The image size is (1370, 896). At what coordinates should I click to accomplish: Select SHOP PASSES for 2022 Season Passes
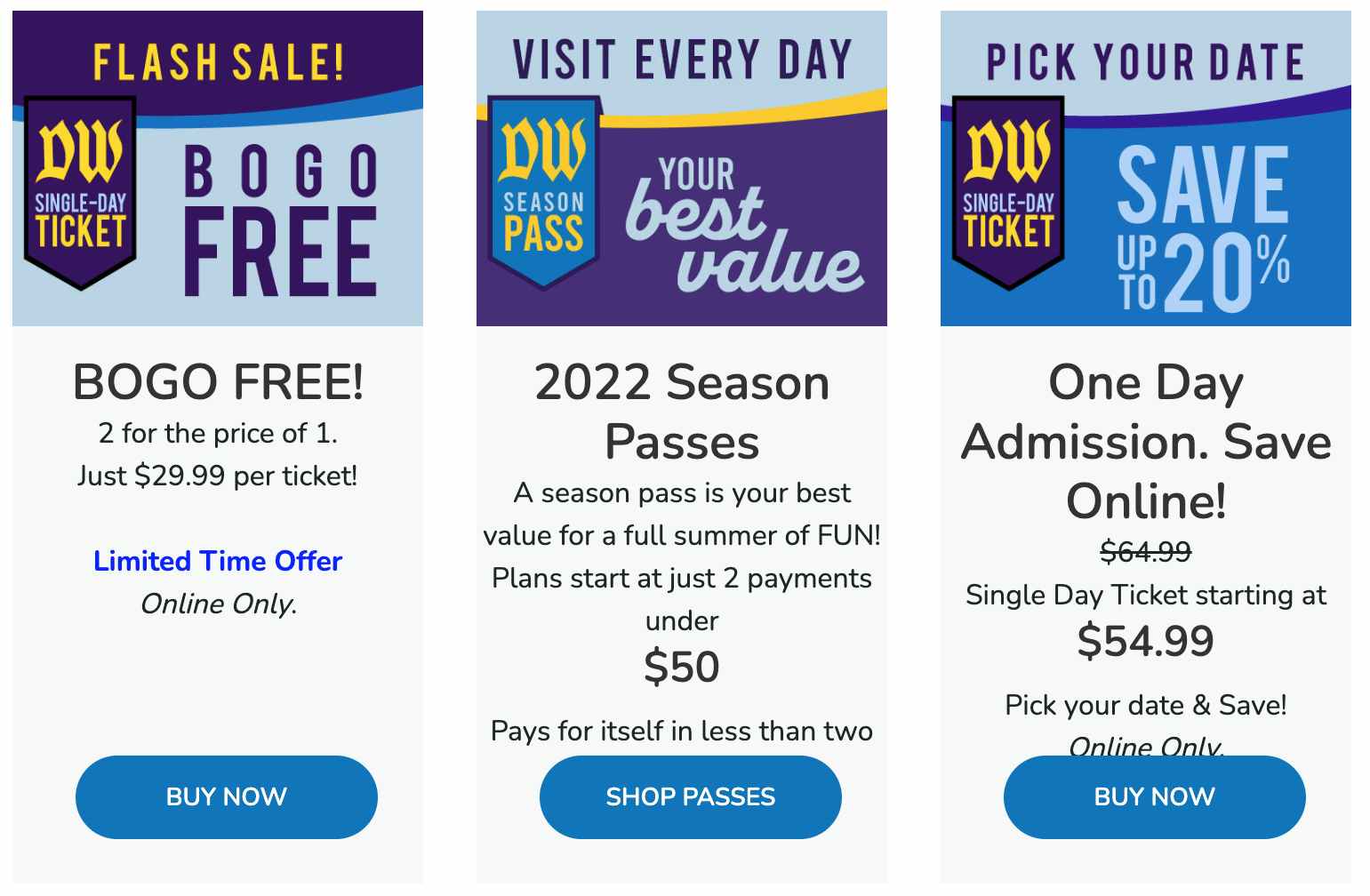click(x=690, y=797)
